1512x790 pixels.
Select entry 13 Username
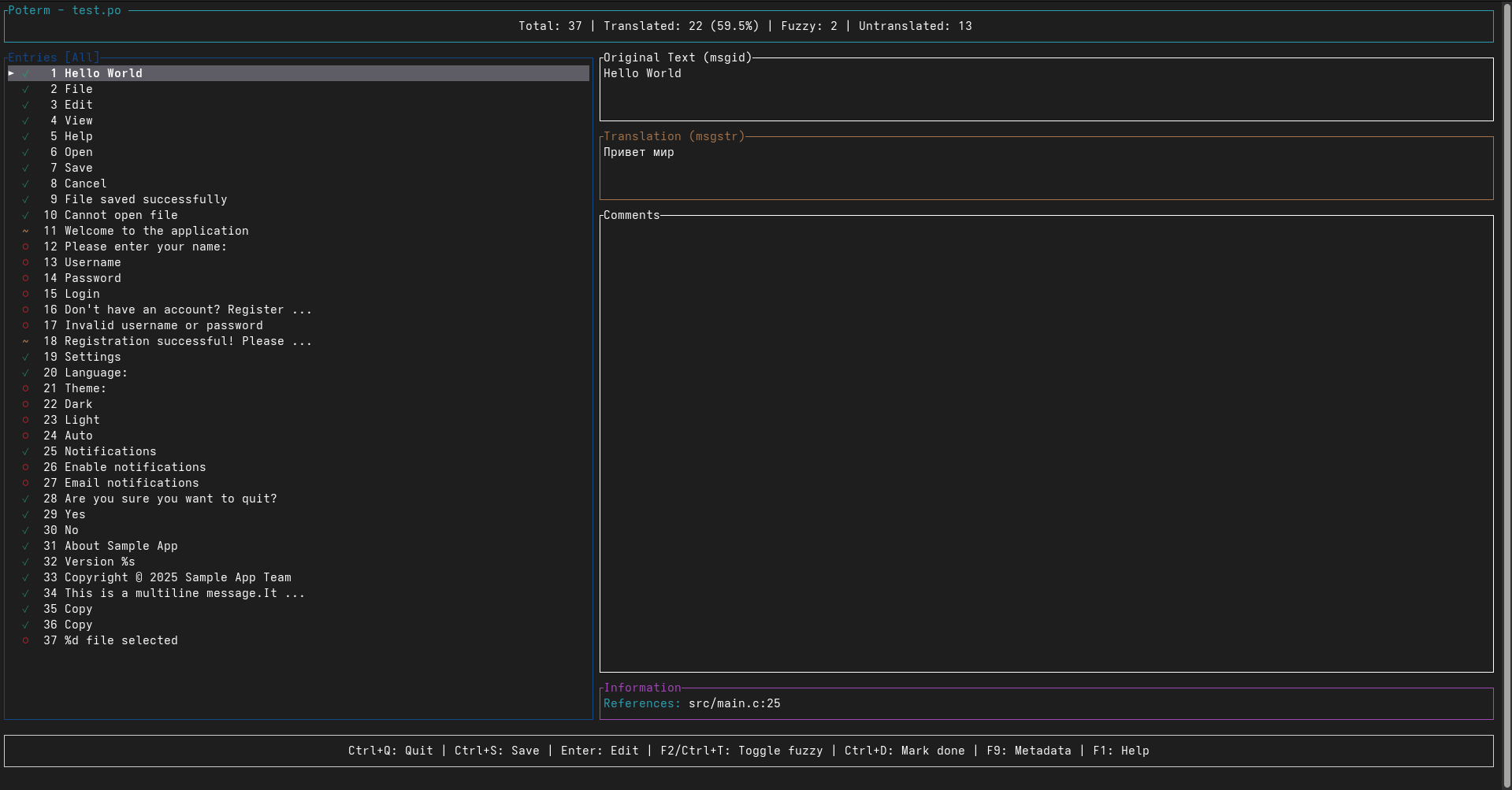[299, 262]
